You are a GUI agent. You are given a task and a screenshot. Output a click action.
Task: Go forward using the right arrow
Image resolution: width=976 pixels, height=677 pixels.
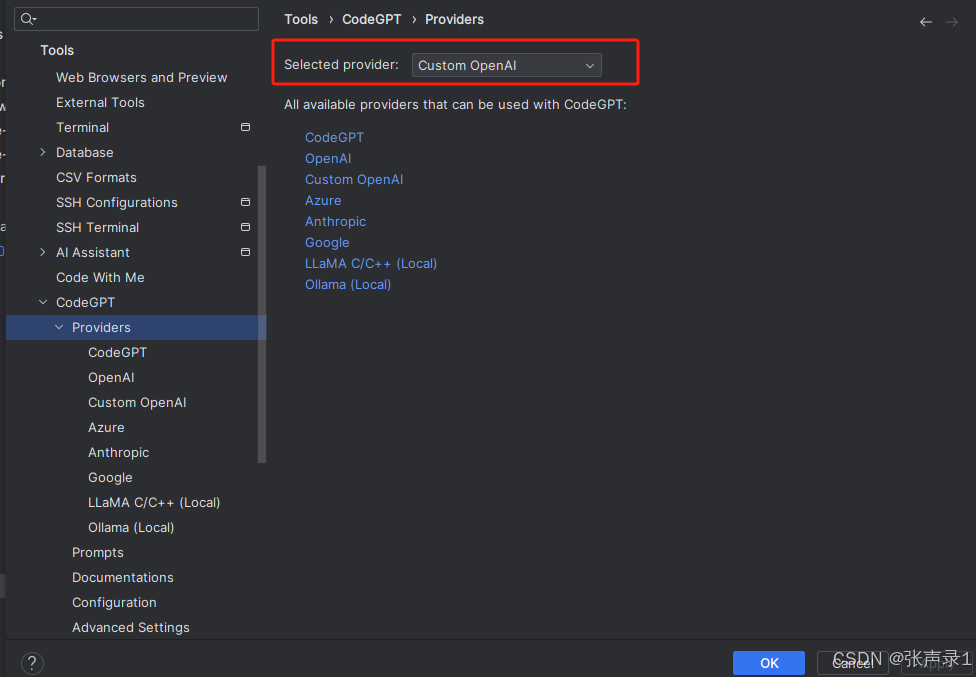pyautogui.click(x=952, y=22)
